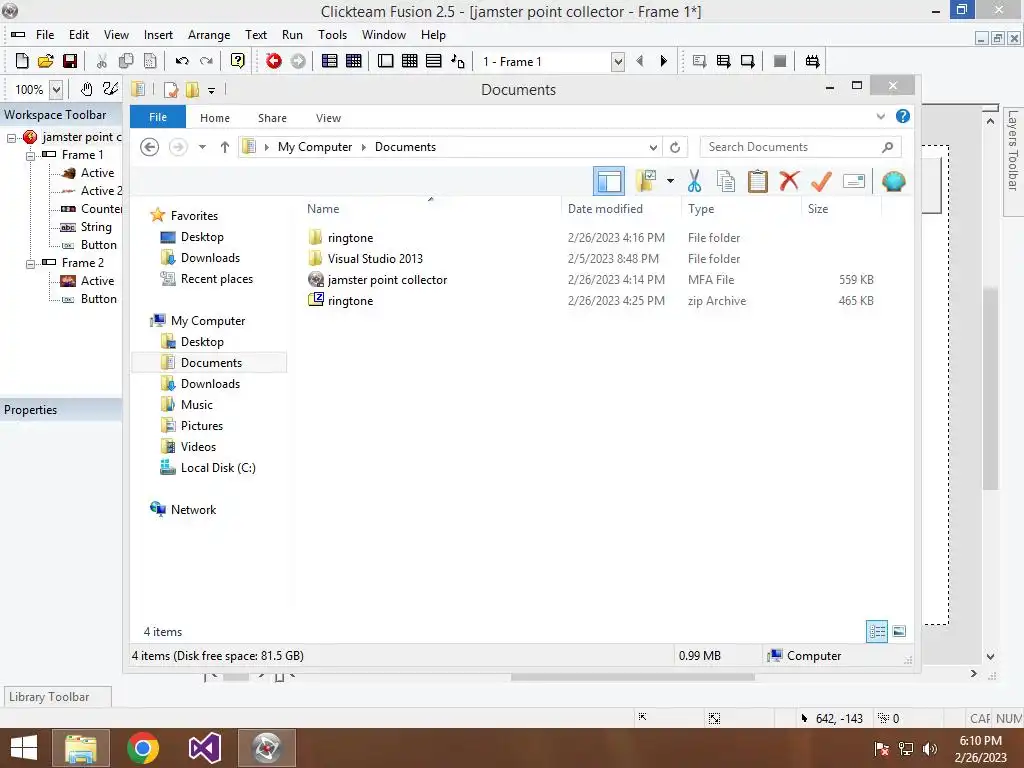The width and height of the screenshot is (1024, 768).
Task: Click the New file icon in Fusion toolbar
Action: tap(22, 61)
